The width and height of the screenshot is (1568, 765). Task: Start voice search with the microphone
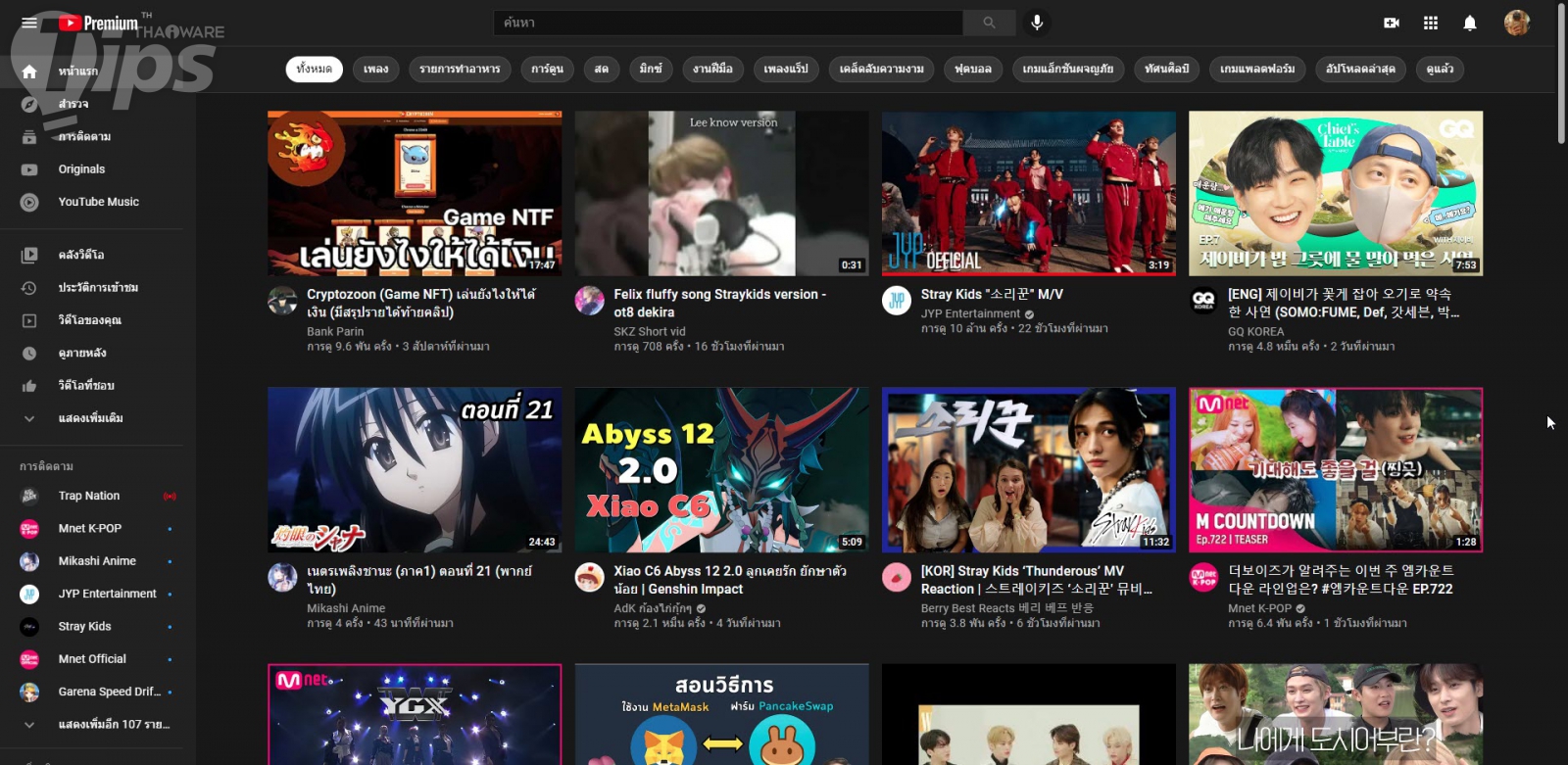coord(1037,23)
